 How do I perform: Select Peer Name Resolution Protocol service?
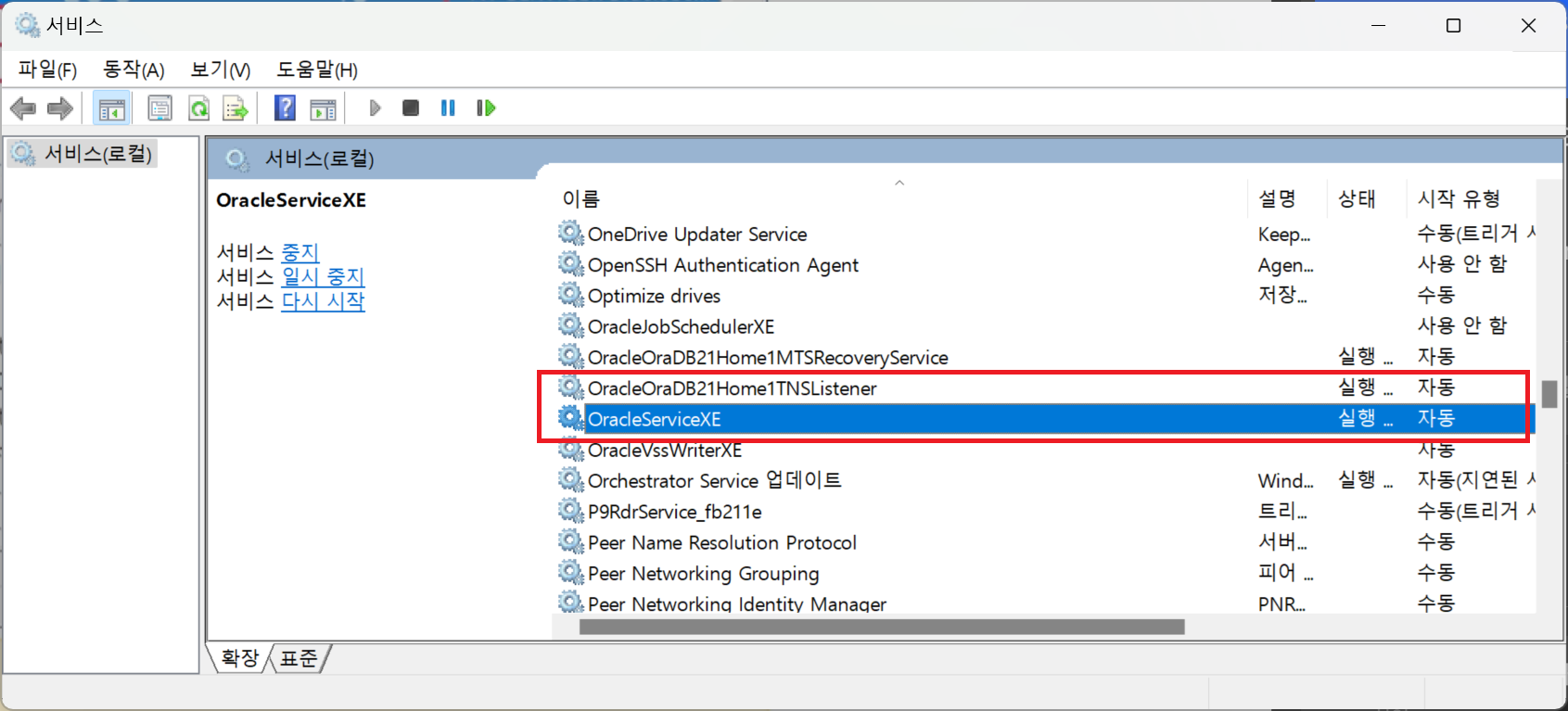click(x=721, y=542)
